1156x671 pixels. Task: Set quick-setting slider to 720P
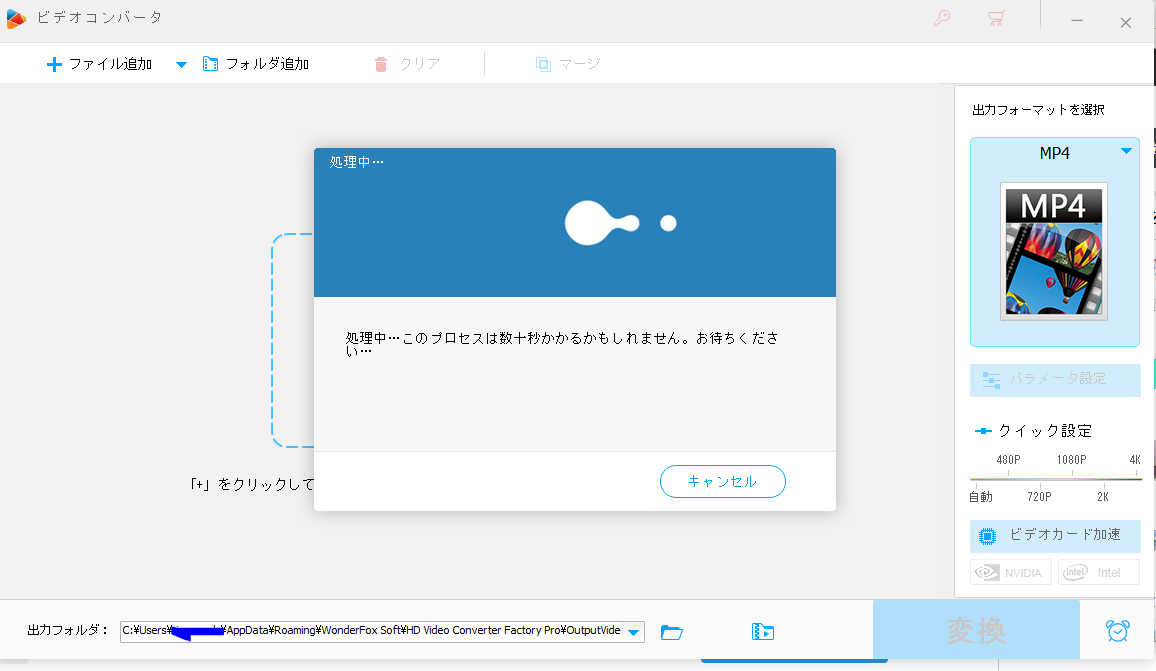pyautogui.click(x=1039, y=496)
